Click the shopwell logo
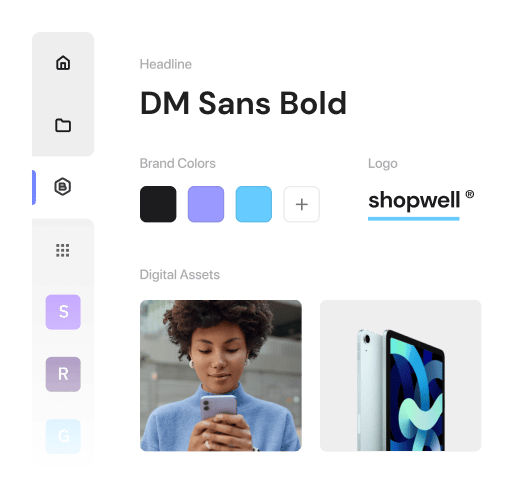 [421, 204]
